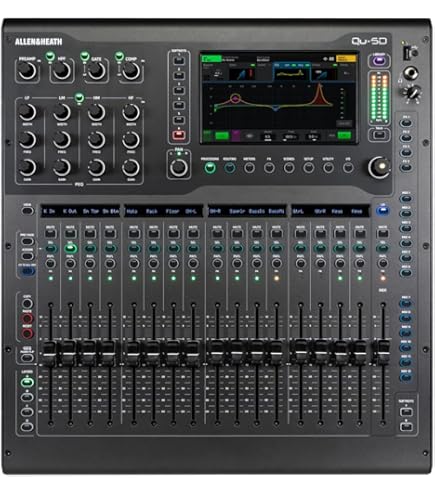Mute the LR master strip
The height and width of the screenshot is (495, 435).
pyautogui.click(x=383, y=233)
